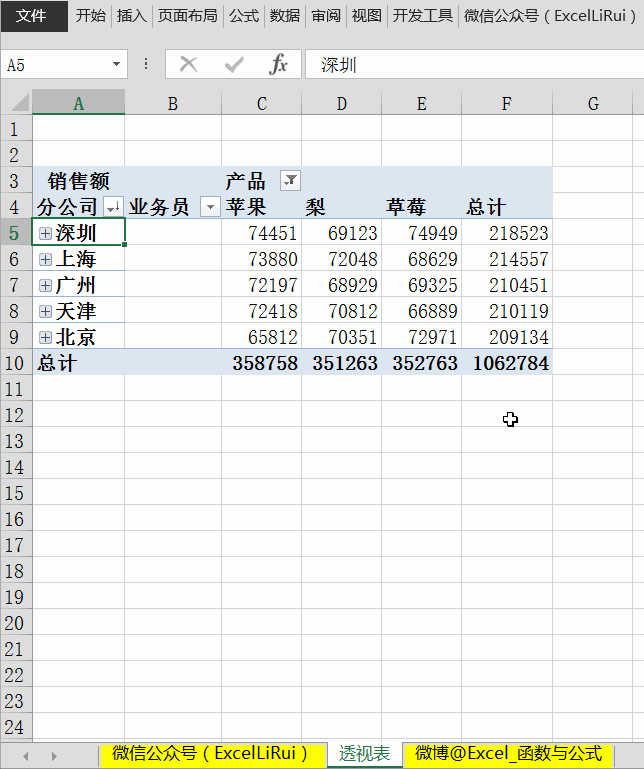Click the confirm checkmark icon in formula bar
The width and height of the screenshot is (644, 769).
tap(234, 64)
